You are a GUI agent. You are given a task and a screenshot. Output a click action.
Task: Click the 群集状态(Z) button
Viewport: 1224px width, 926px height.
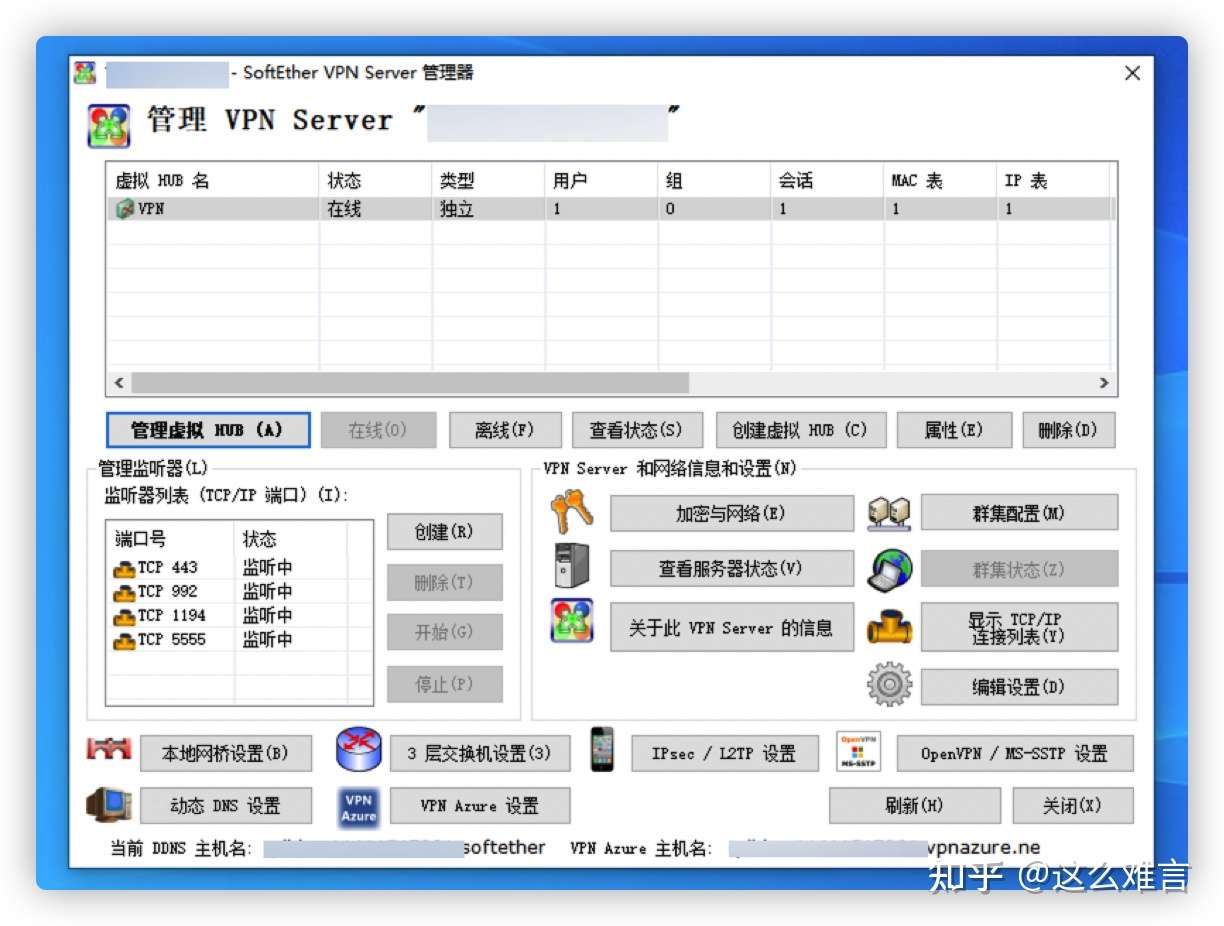1019,569
